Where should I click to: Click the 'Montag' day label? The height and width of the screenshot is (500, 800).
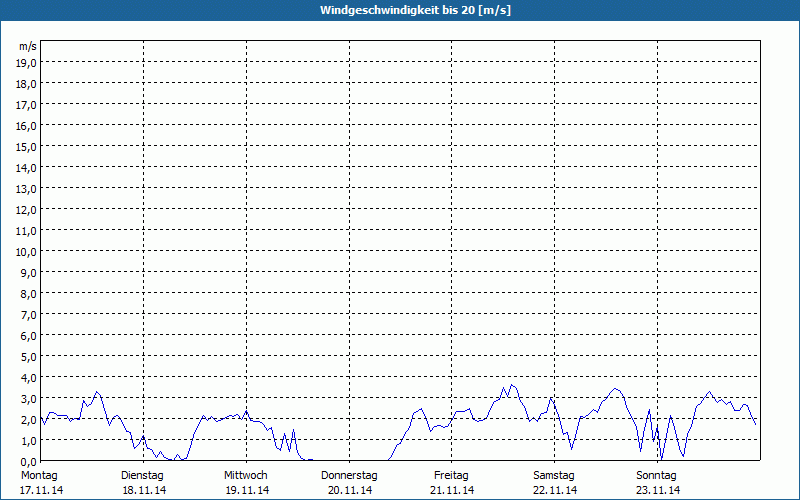point(39,476)
